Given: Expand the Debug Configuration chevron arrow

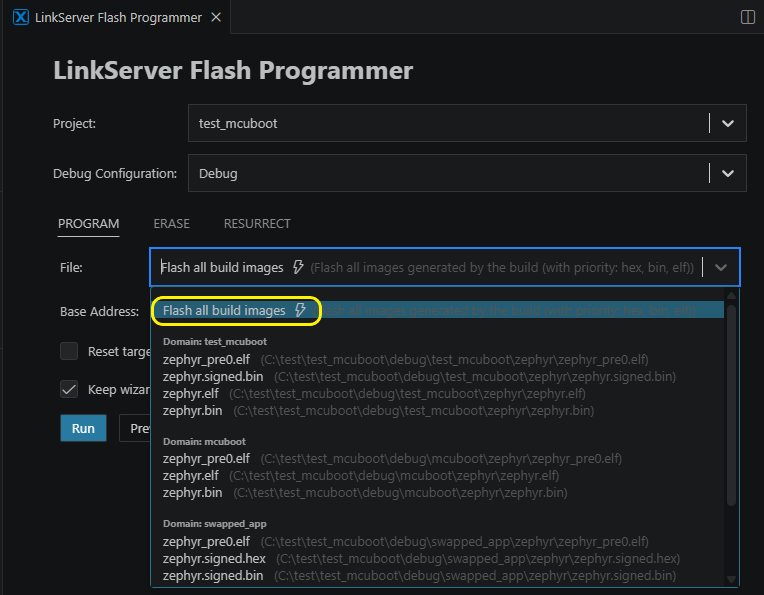Looking at the screenshot, I should (727, 173).
